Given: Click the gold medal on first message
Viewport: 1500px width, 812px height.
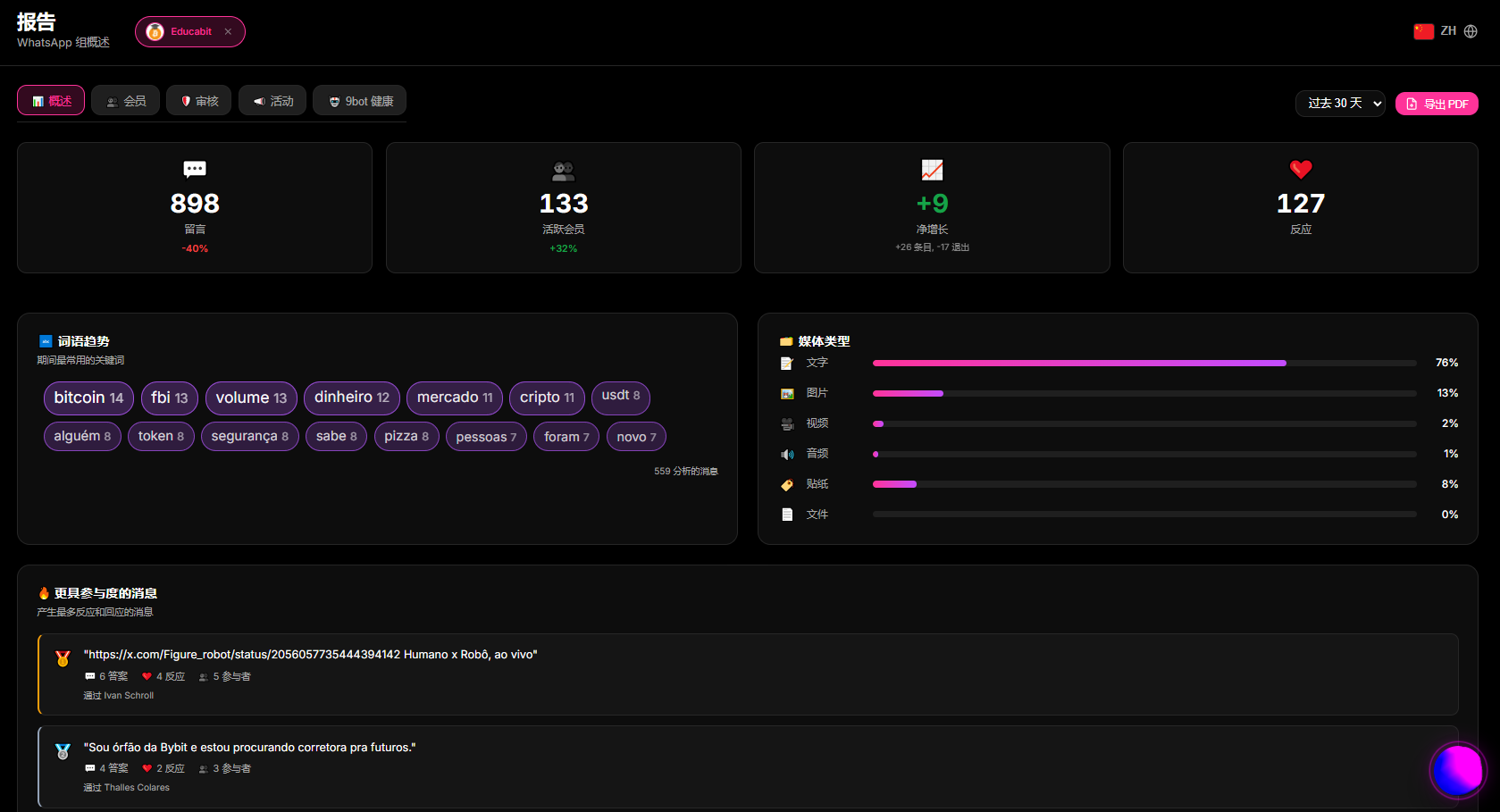Looking at the screenshot, I should click(x=63, y=658).
